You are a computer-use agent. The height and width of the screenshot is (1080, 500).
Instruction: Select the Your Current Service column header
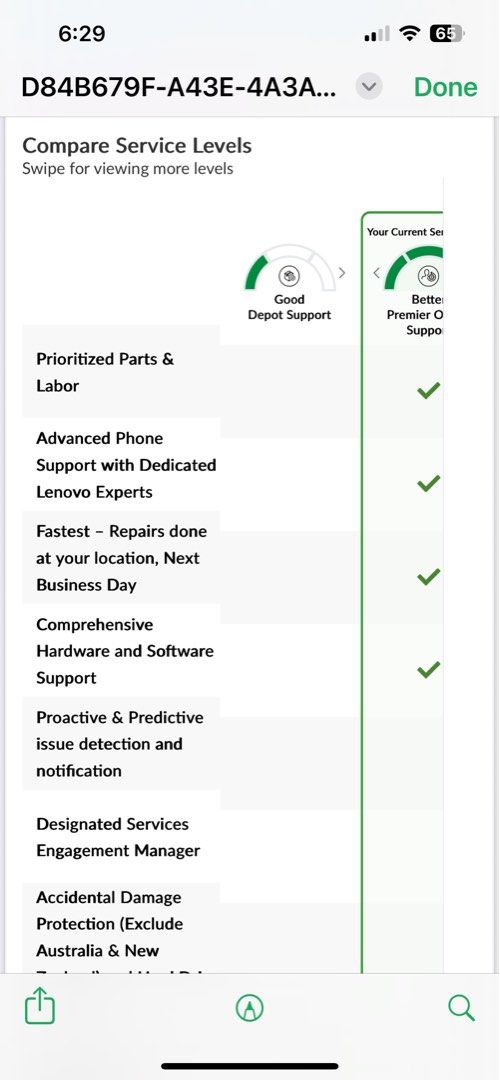[405, 232]
